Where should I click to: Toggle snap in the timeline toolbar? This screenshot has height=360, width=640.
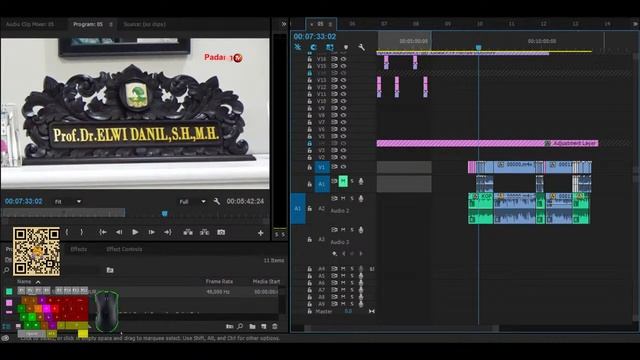tap(313, 47)
